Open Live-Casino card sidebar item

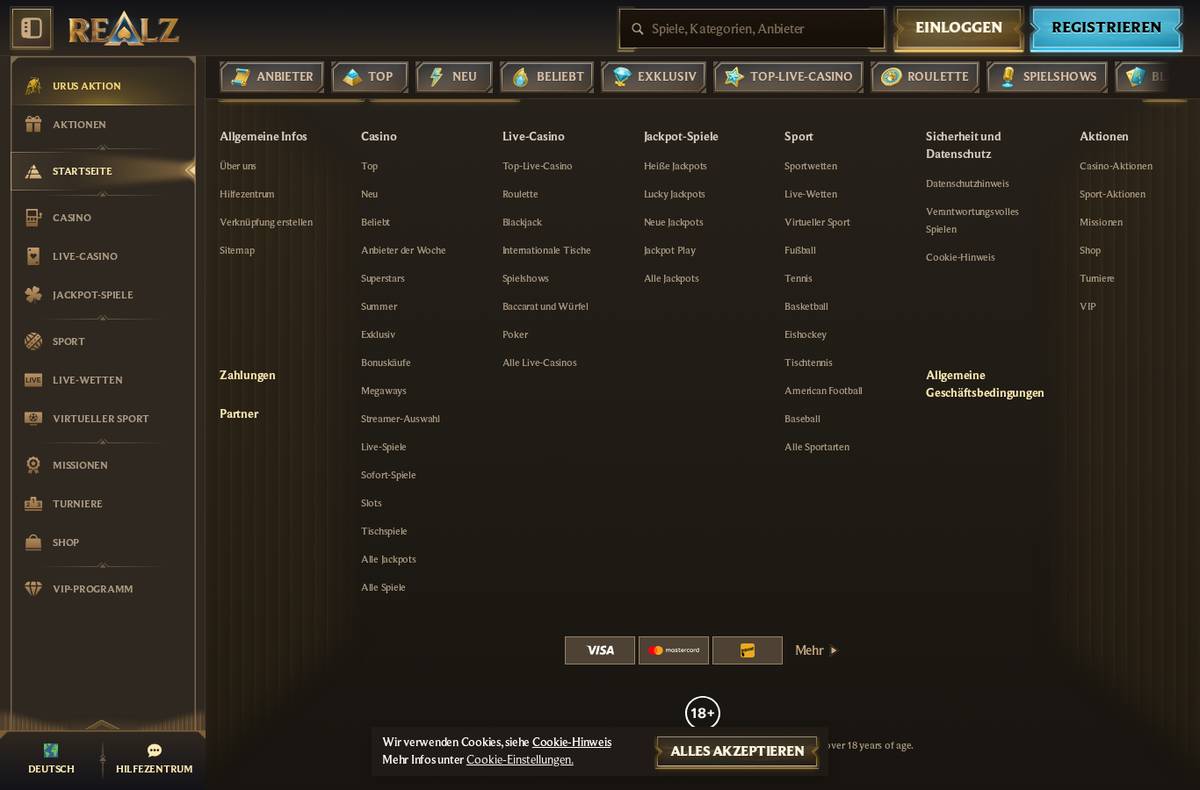[x=33, y=256]
